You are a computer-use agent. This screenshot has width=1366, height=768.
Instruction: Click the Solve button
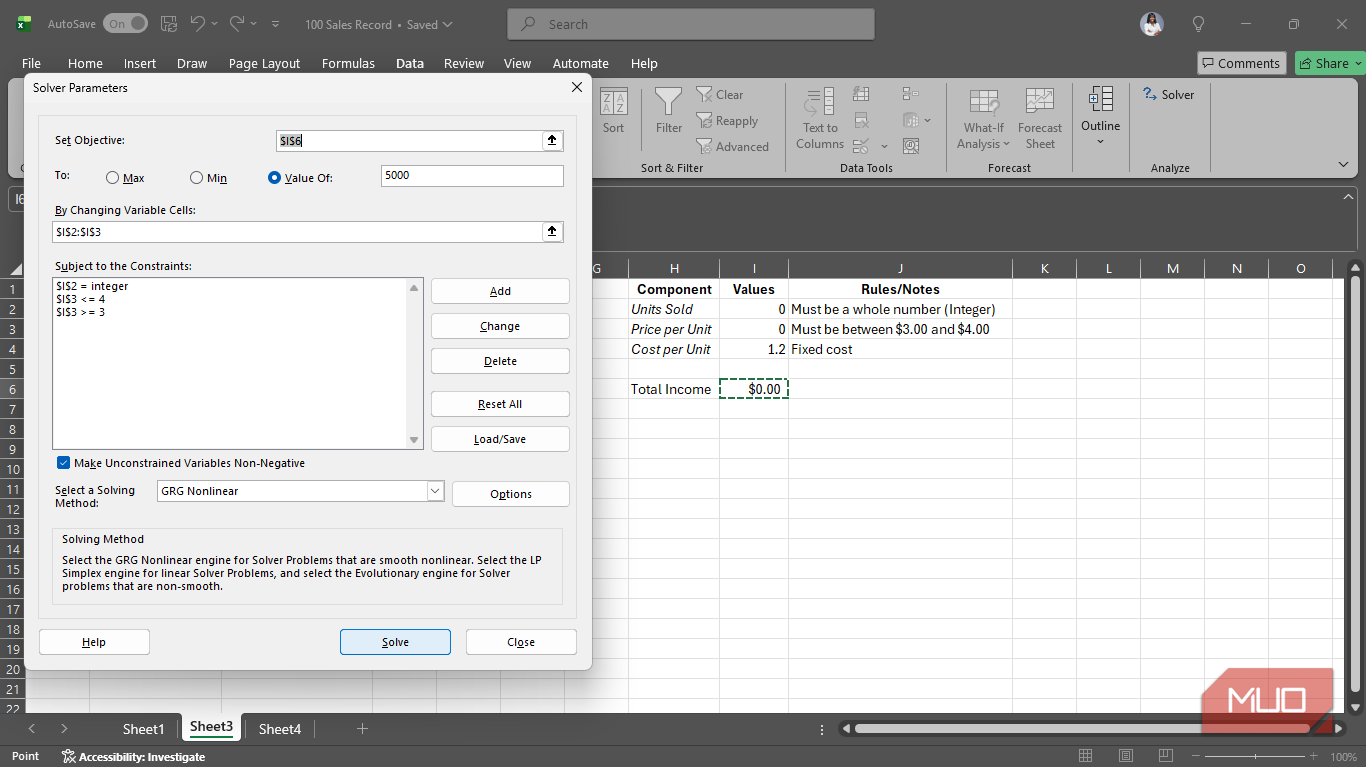click(395, 642)
